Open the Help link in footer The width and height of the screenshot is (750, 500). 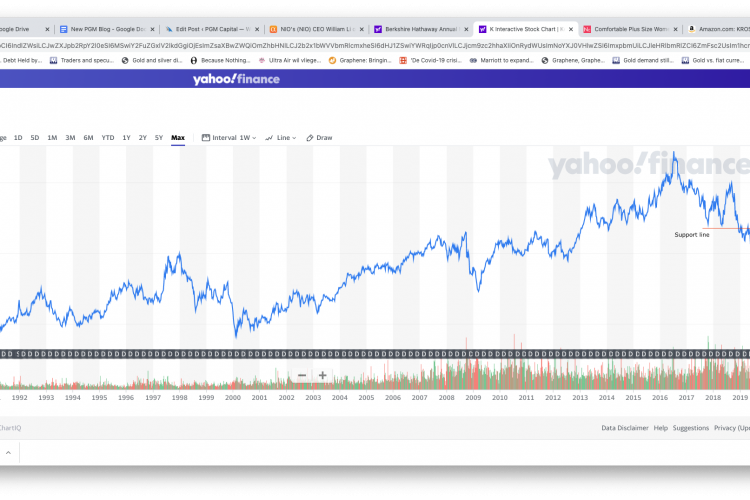click(x=660, y=428)
